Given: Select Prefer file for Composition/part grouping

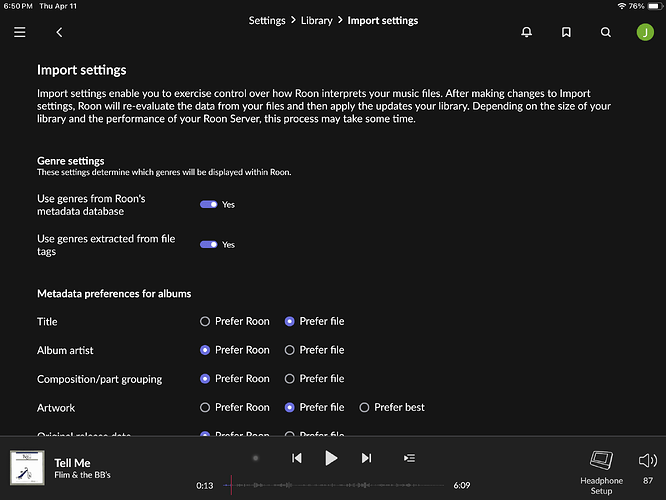Looking at the screenshot, I should [314, 379].
